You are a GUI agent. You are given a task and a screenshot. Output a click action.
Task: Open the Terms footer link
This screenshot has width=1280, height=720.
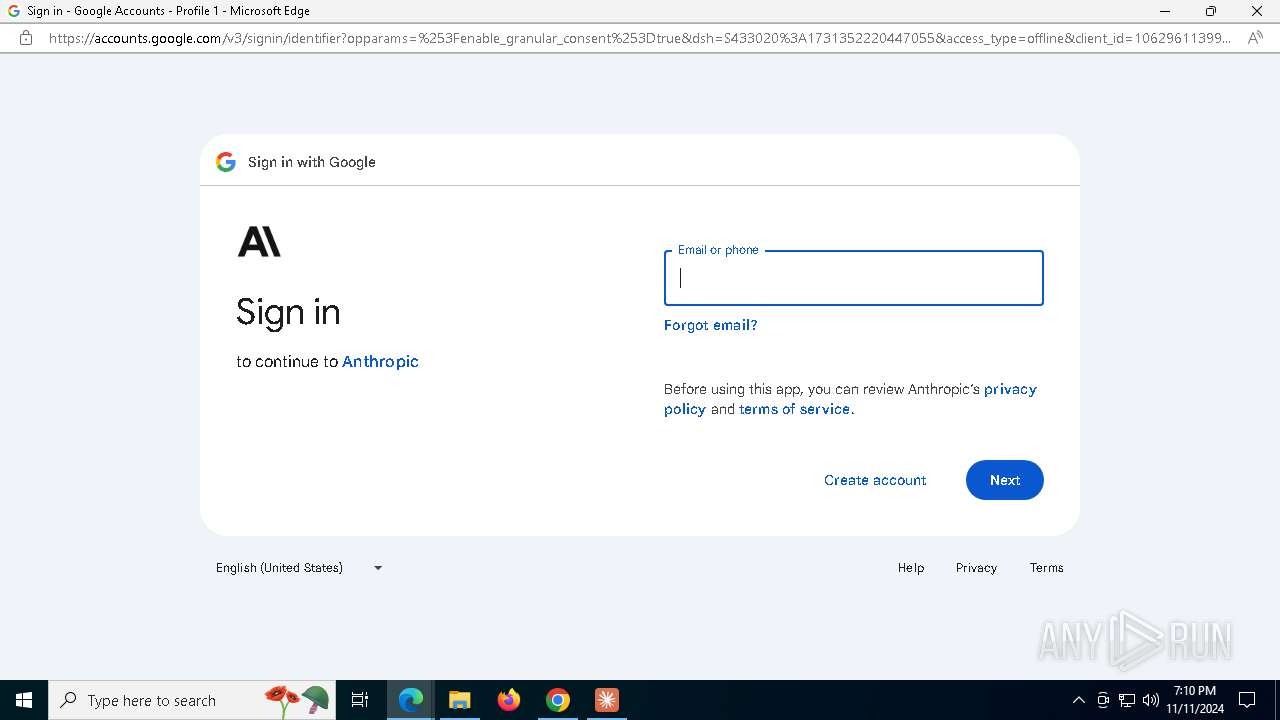(x=1046, y=567)
